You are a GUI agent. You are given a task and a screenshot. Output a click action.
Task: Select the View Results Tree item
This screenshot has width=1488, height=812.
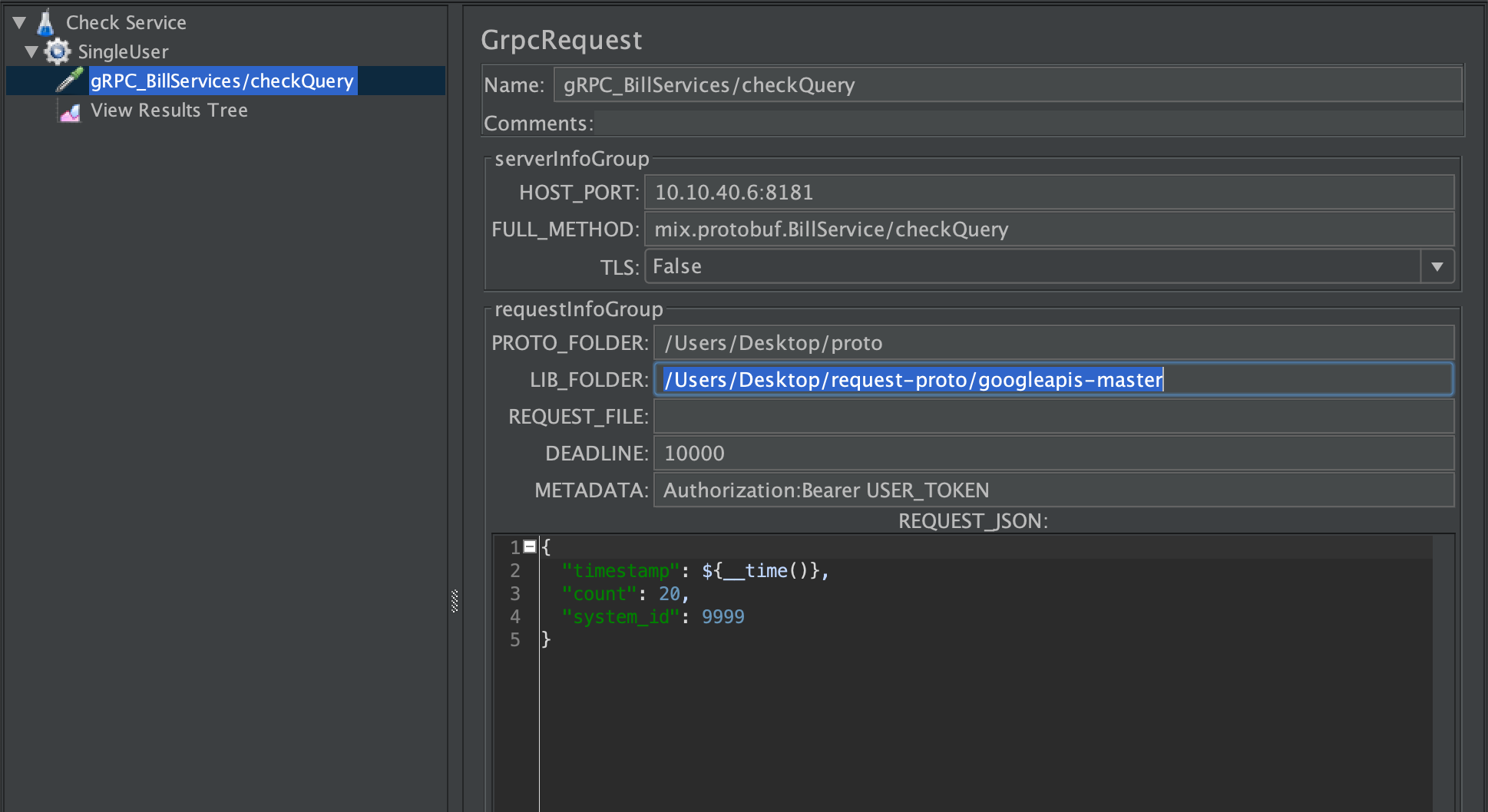coord(169,110)
